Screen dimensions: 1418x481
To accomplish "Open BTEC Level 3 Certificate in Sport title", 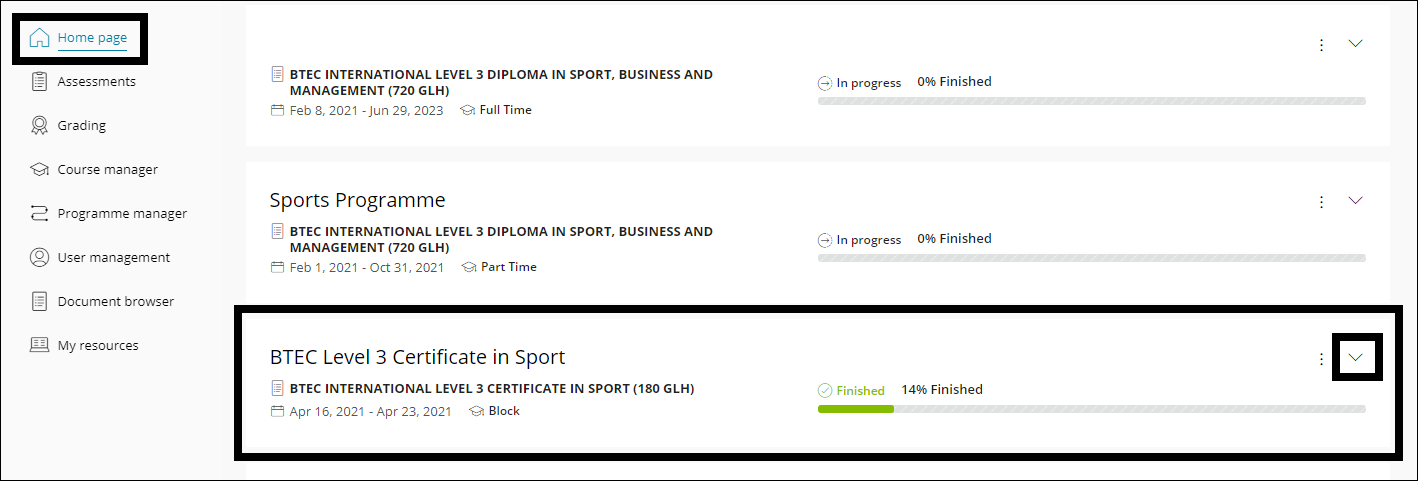I will [417, 357].
